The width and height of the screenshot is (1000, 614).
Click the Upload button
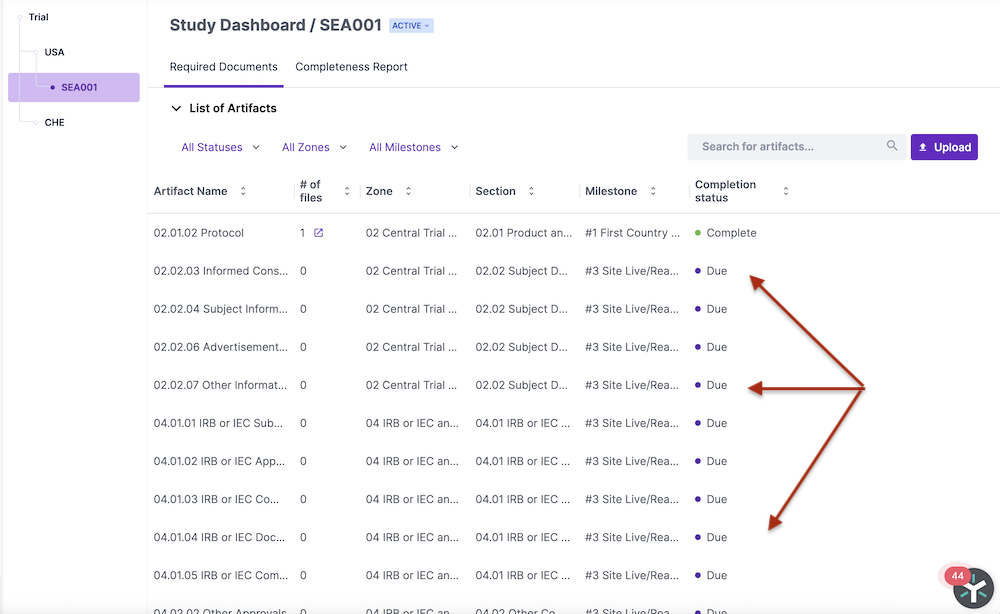pyautogui.click(x=944, y=147)
